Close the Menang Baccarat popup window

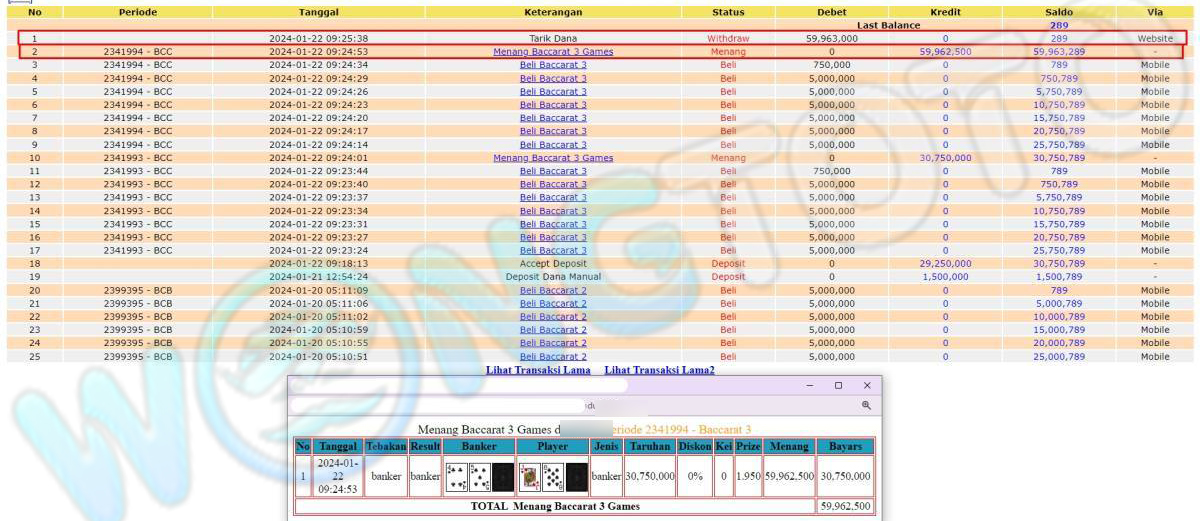pos(867,385)
